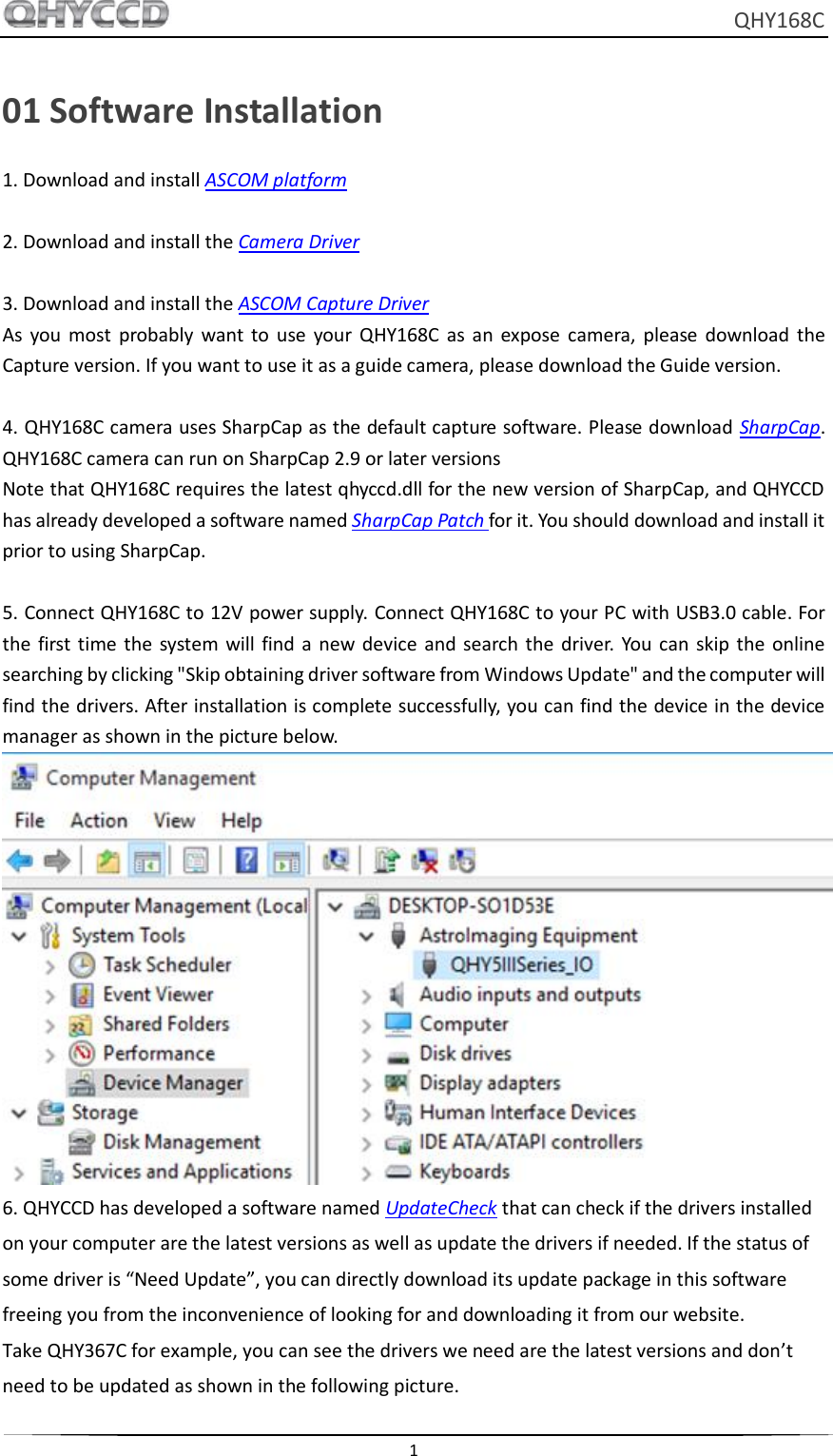
Task: Click the Computer monitor device icon
Action: click(x=398, y=1024)
